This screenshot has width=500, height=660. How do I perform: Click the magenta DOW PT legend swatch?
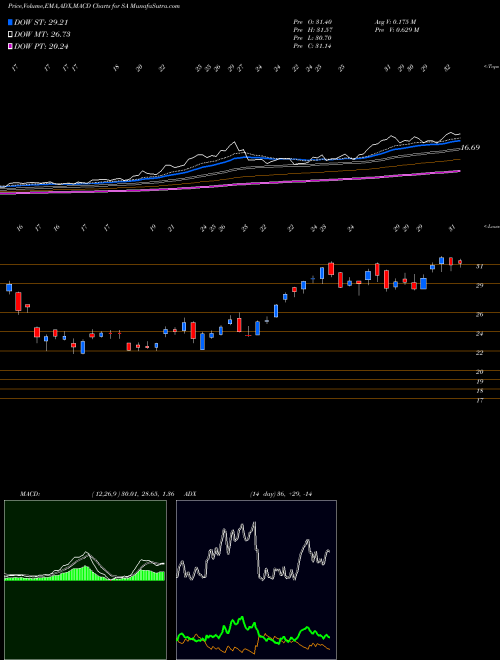(10, 46)
